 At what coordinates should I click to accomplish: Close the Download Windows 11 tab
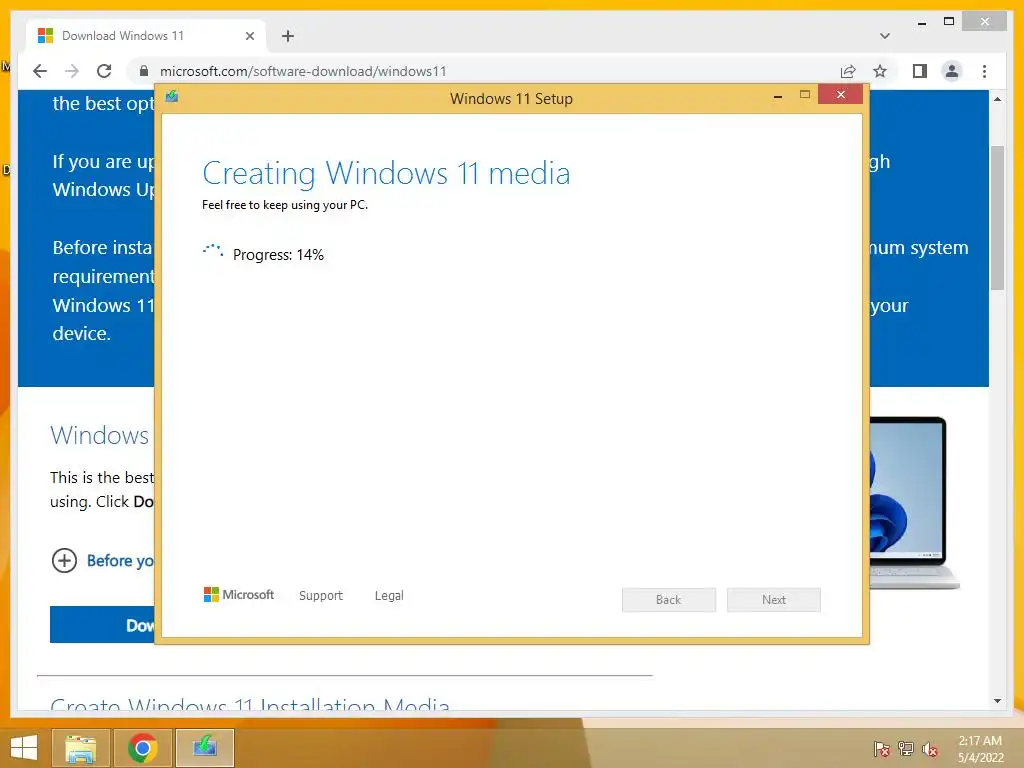tap(249, 36)
